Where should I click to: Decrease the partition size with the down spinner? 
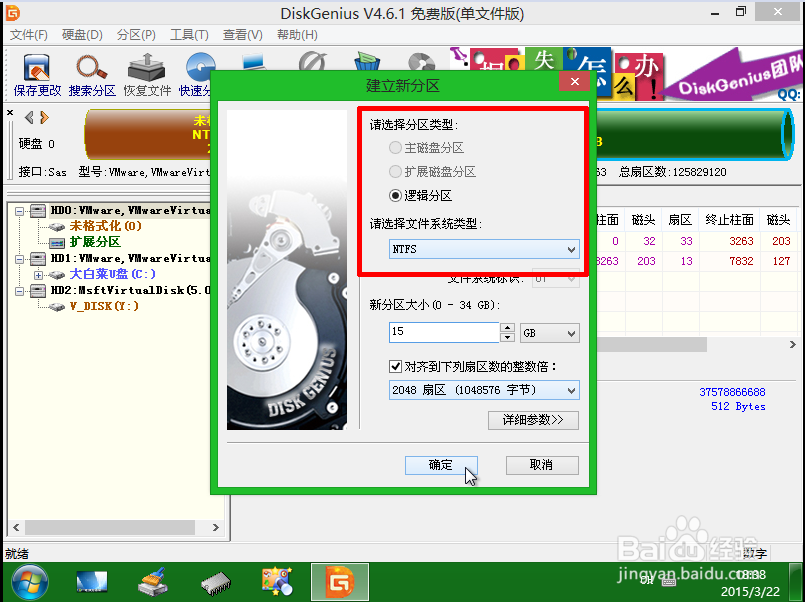point(507,338)
